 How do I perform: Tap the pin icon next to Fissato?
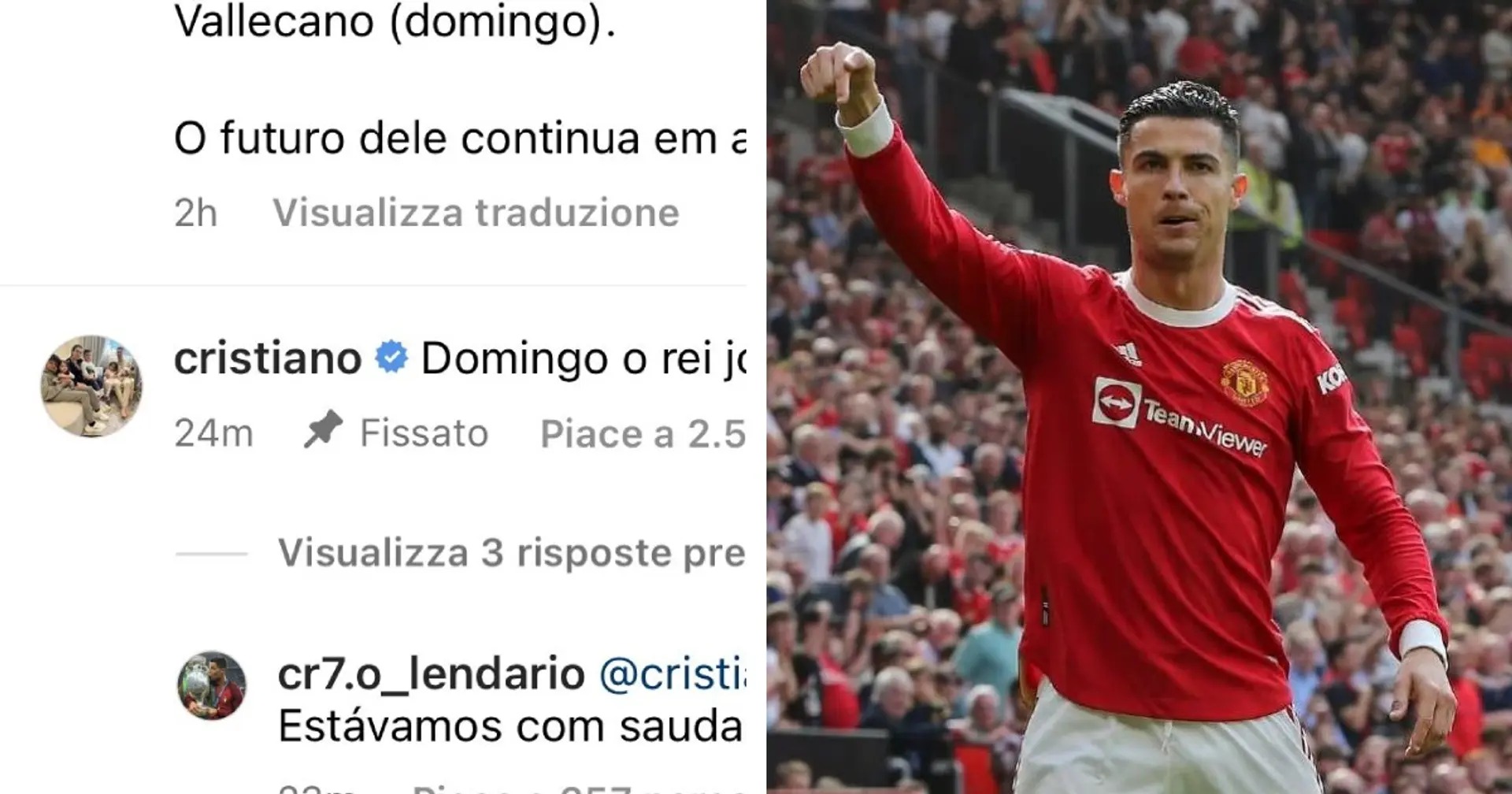point(323,430)
